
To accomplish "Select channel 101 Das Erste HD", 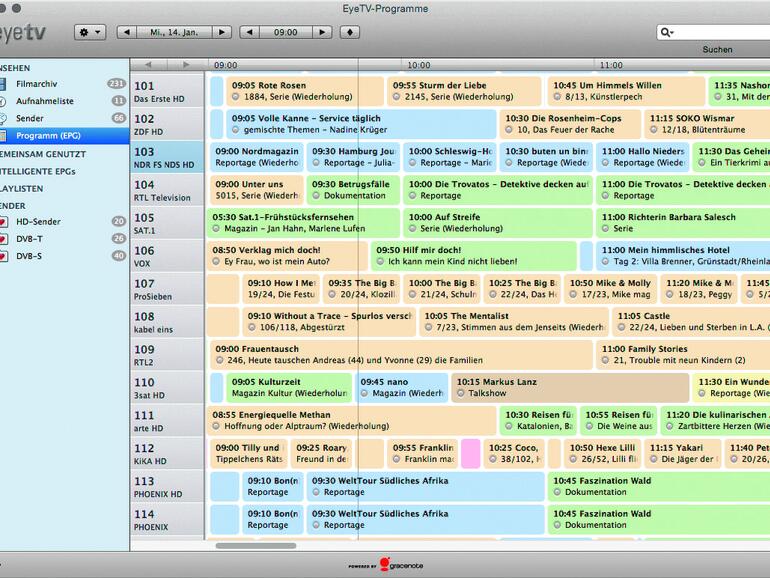I will (167, 92).
